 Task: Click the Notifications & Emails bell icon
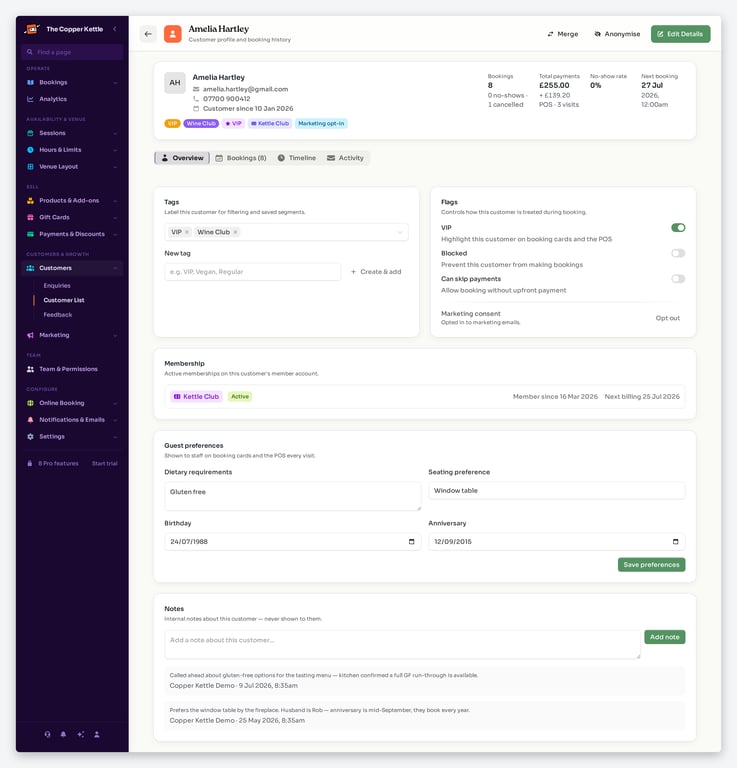tap(30, 420)
